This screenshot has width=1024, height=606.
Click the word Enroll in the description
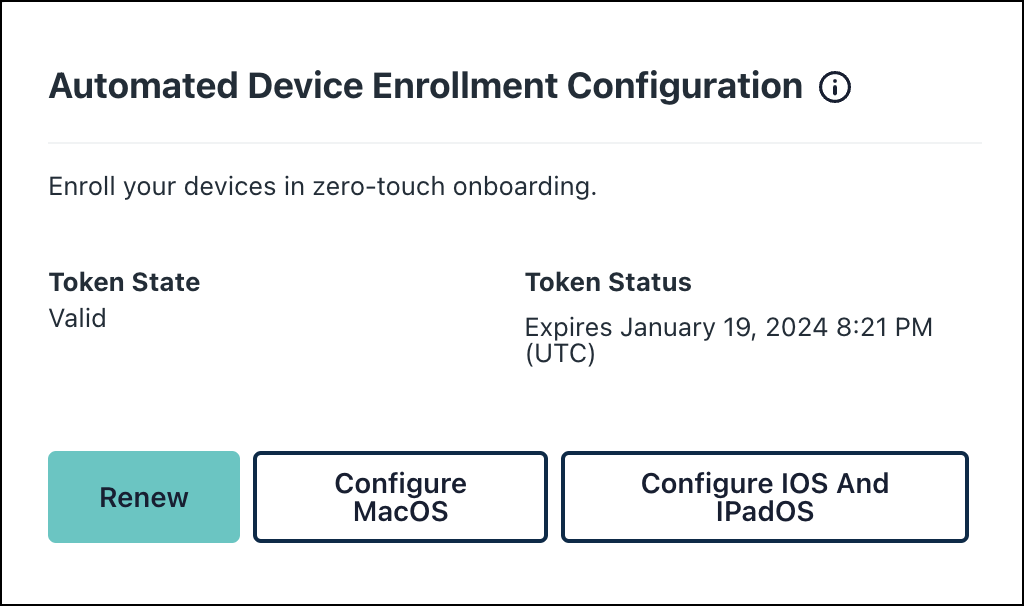tap(82, 187)
